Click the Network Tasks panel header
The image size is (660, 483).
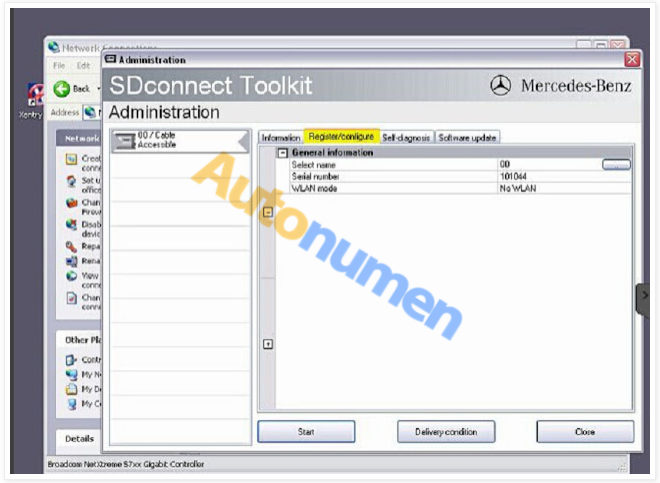pyautogui.click(x=80, y=138)
